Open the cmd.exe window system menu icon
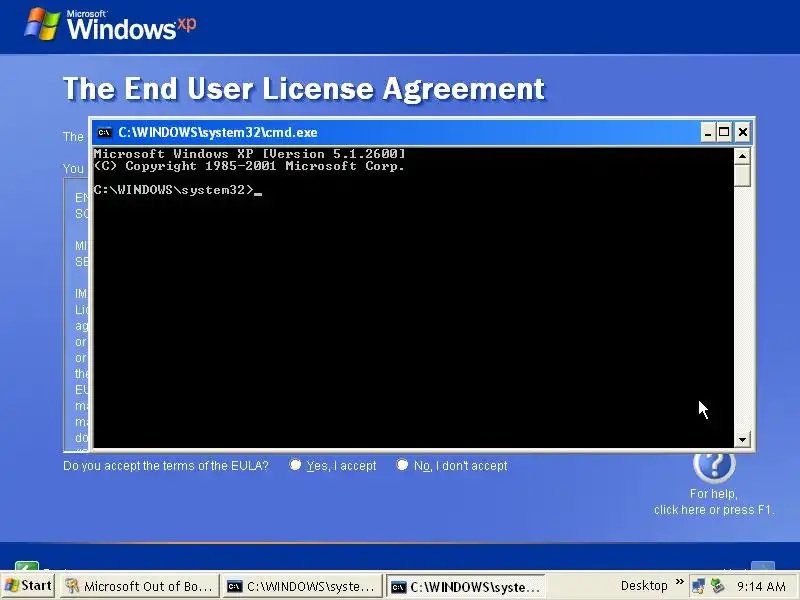The image size is (800, 600). point(105,133)
